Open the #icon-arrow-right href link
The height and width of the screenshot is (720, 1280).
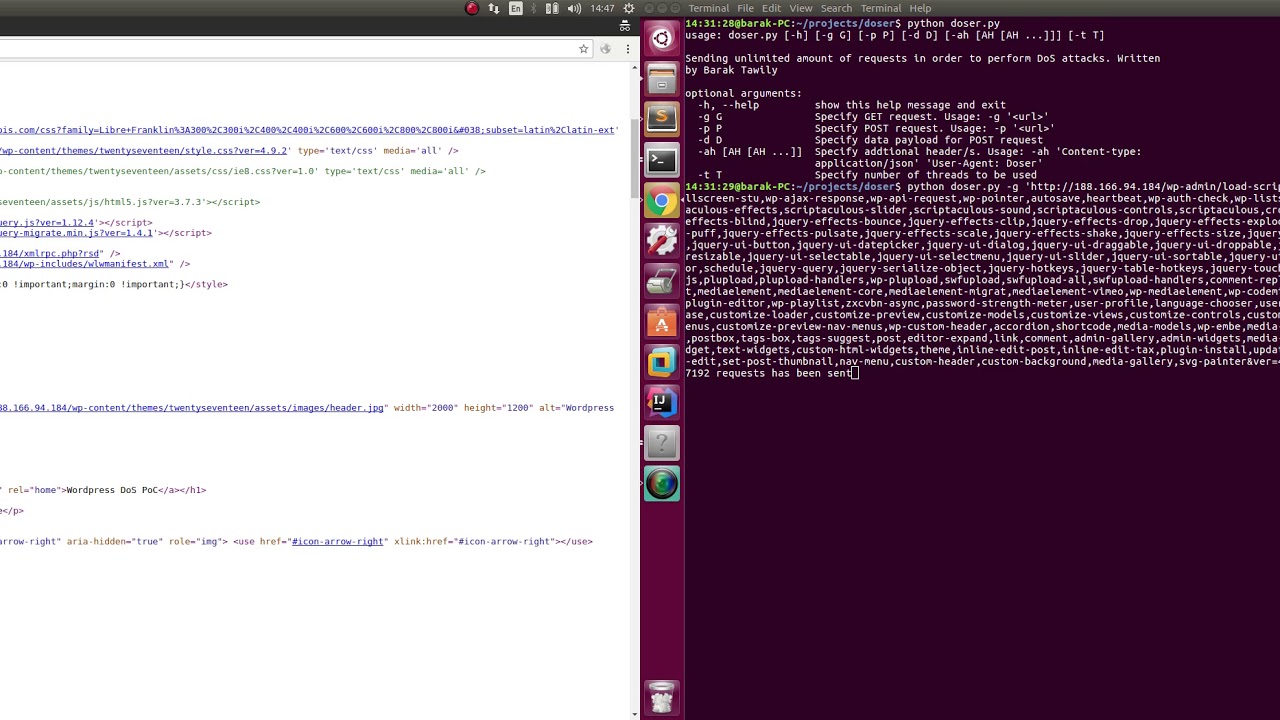(x=338, y=542)
